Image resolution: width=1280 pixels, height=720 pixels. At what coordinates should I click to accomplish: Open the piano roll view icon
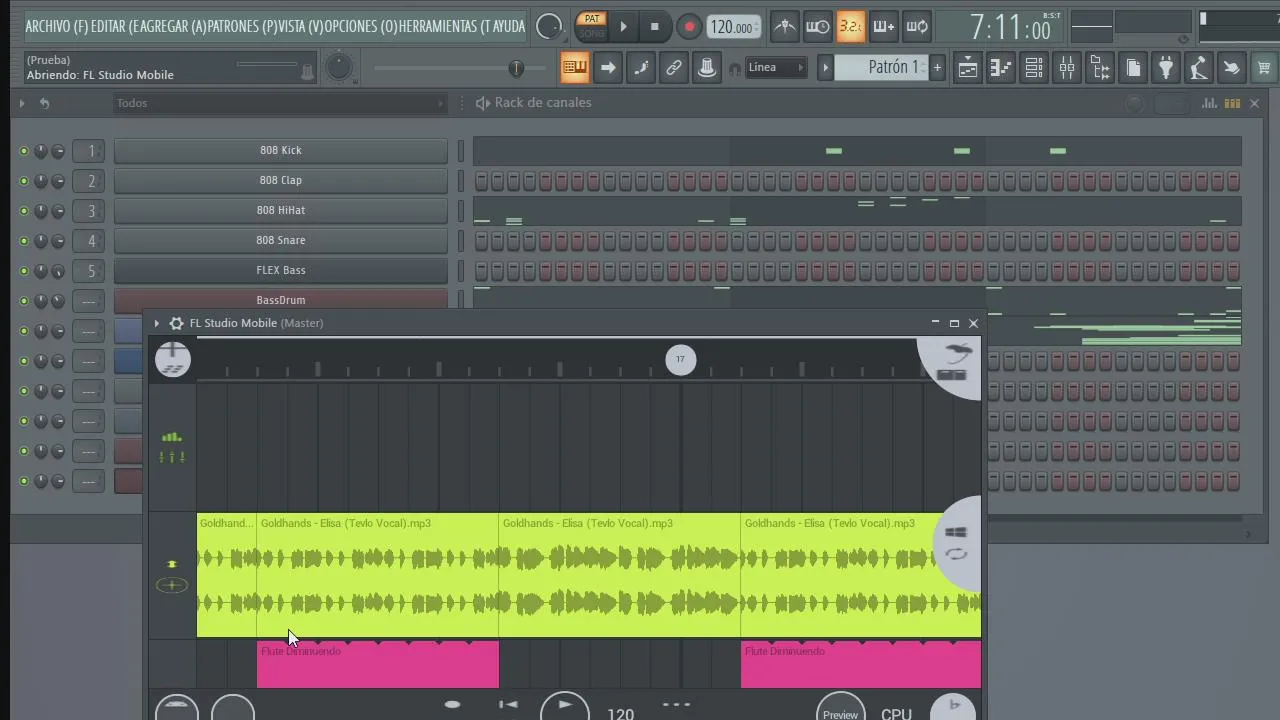pos(1001,68)
